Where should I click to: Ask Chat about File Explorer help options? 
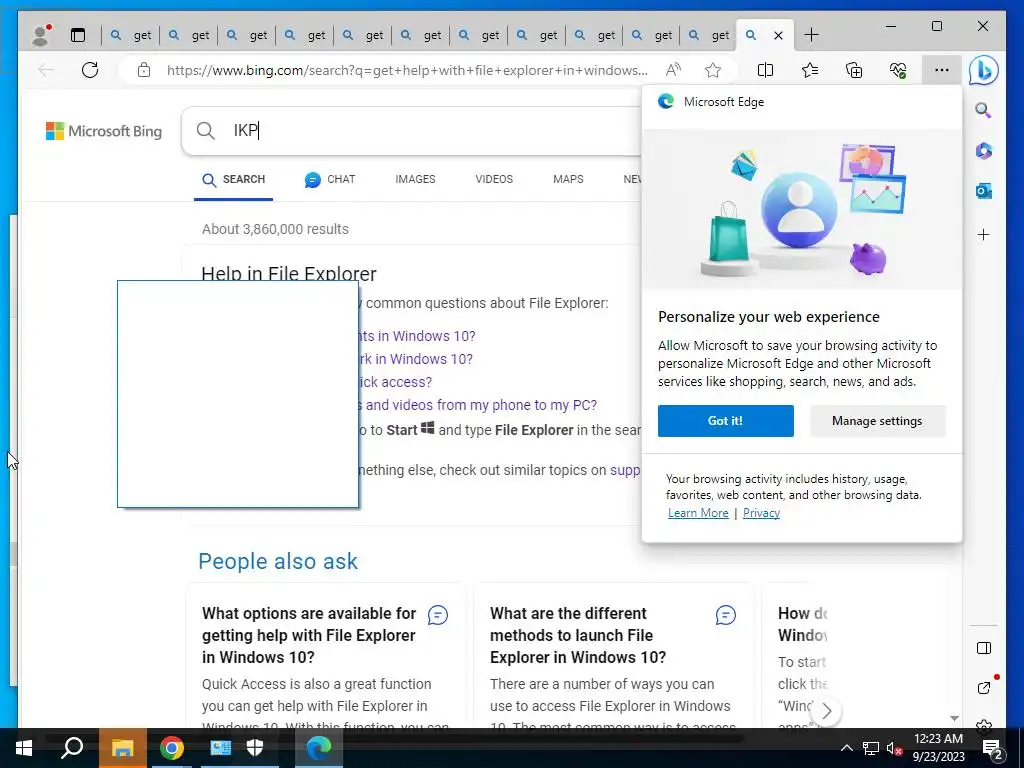pos(438,615)
